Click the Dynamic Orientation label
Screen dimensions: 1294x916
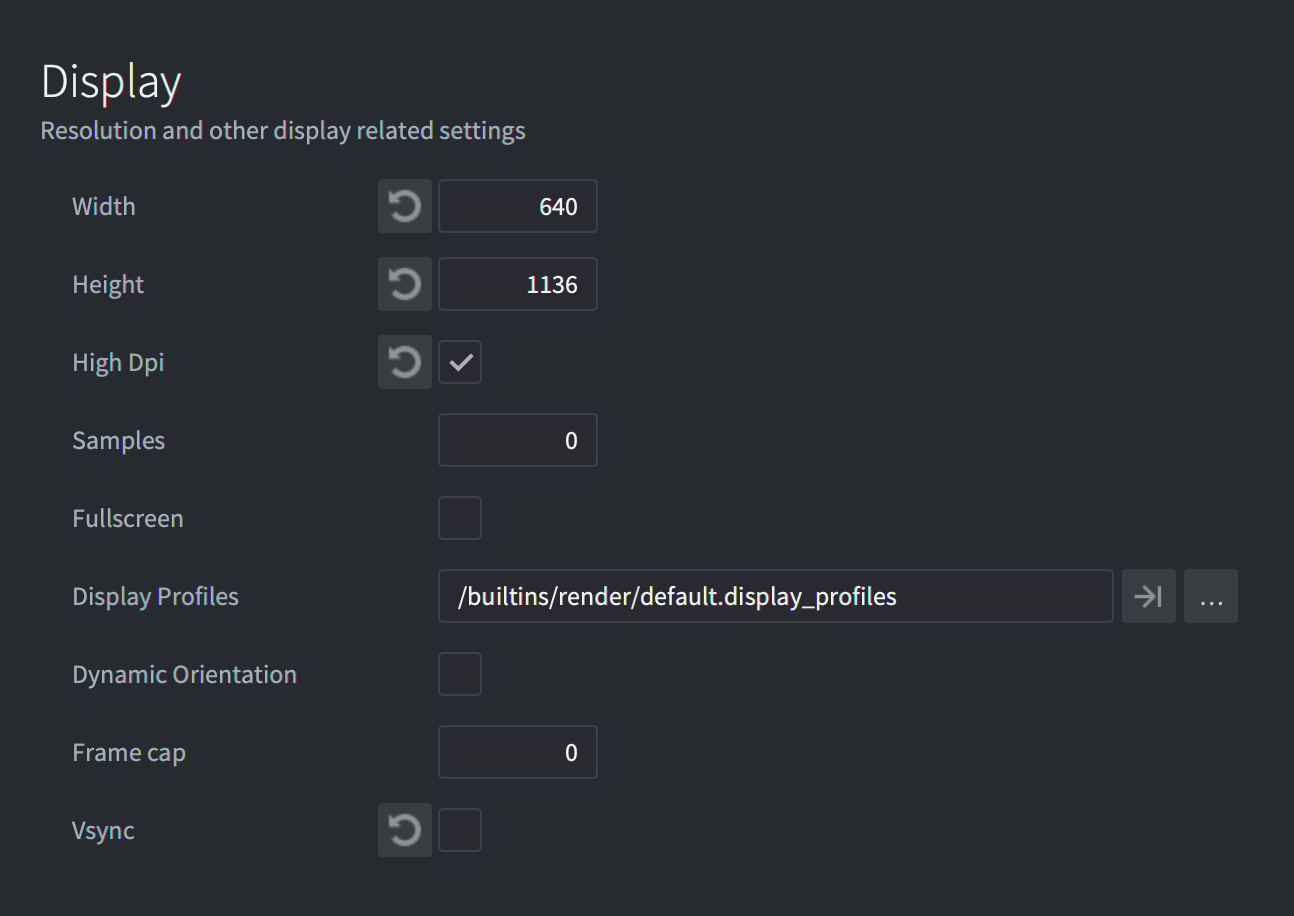184,675
